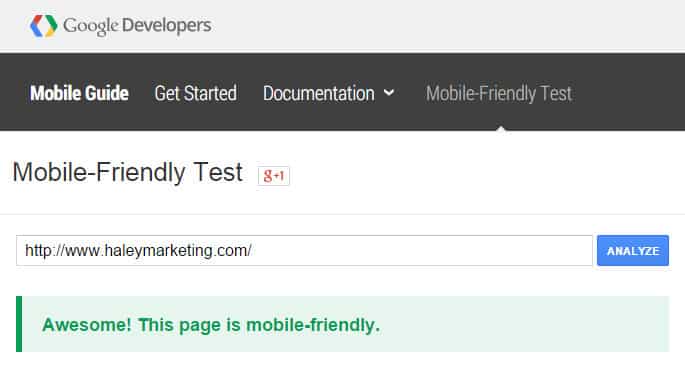685x369 pixels.
Task: Open the Documentation menu item
Action: (318, 93)
